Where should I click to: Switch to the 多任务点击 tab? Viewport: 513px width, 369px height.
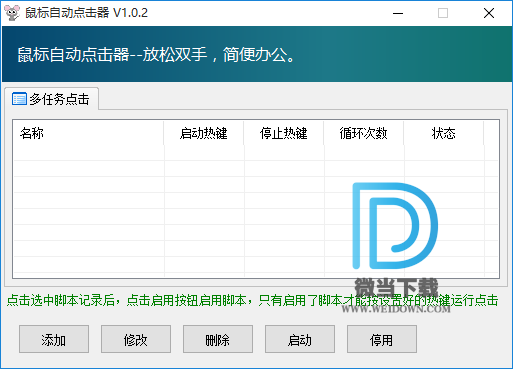pos(51,99)
